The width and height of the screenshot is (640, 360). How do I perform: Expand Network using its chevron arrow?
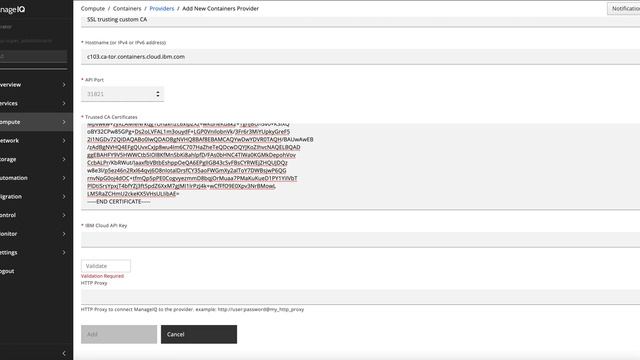click(64, 140)
